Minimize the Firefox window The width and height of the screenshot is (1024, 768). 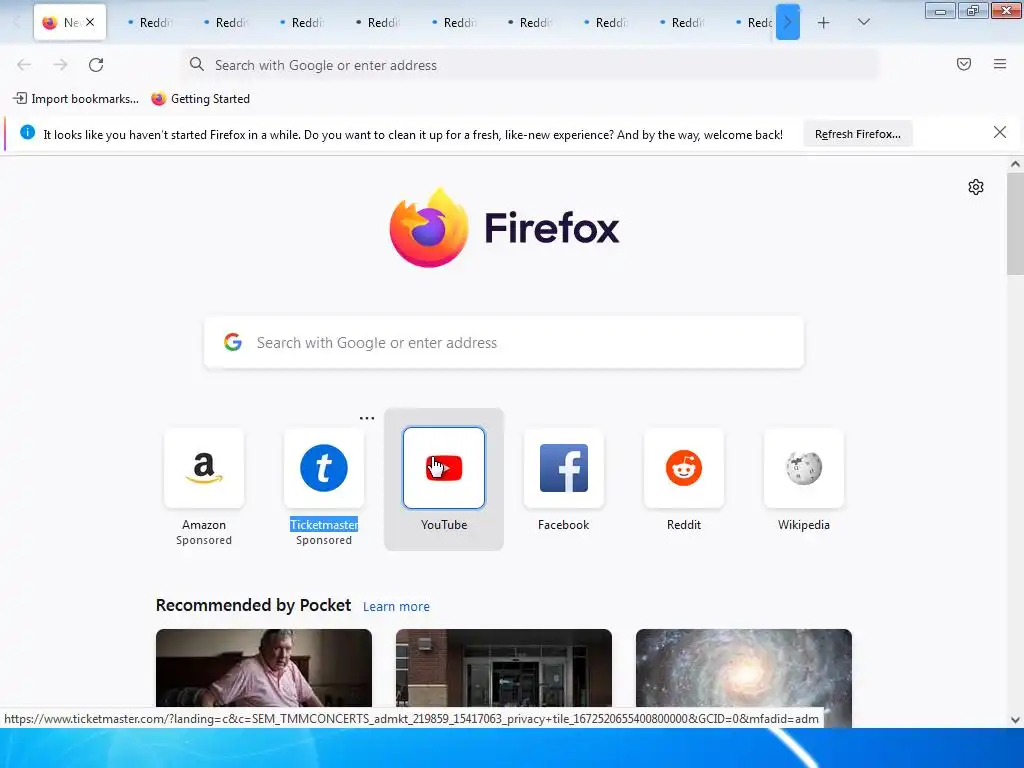point(940,11)
